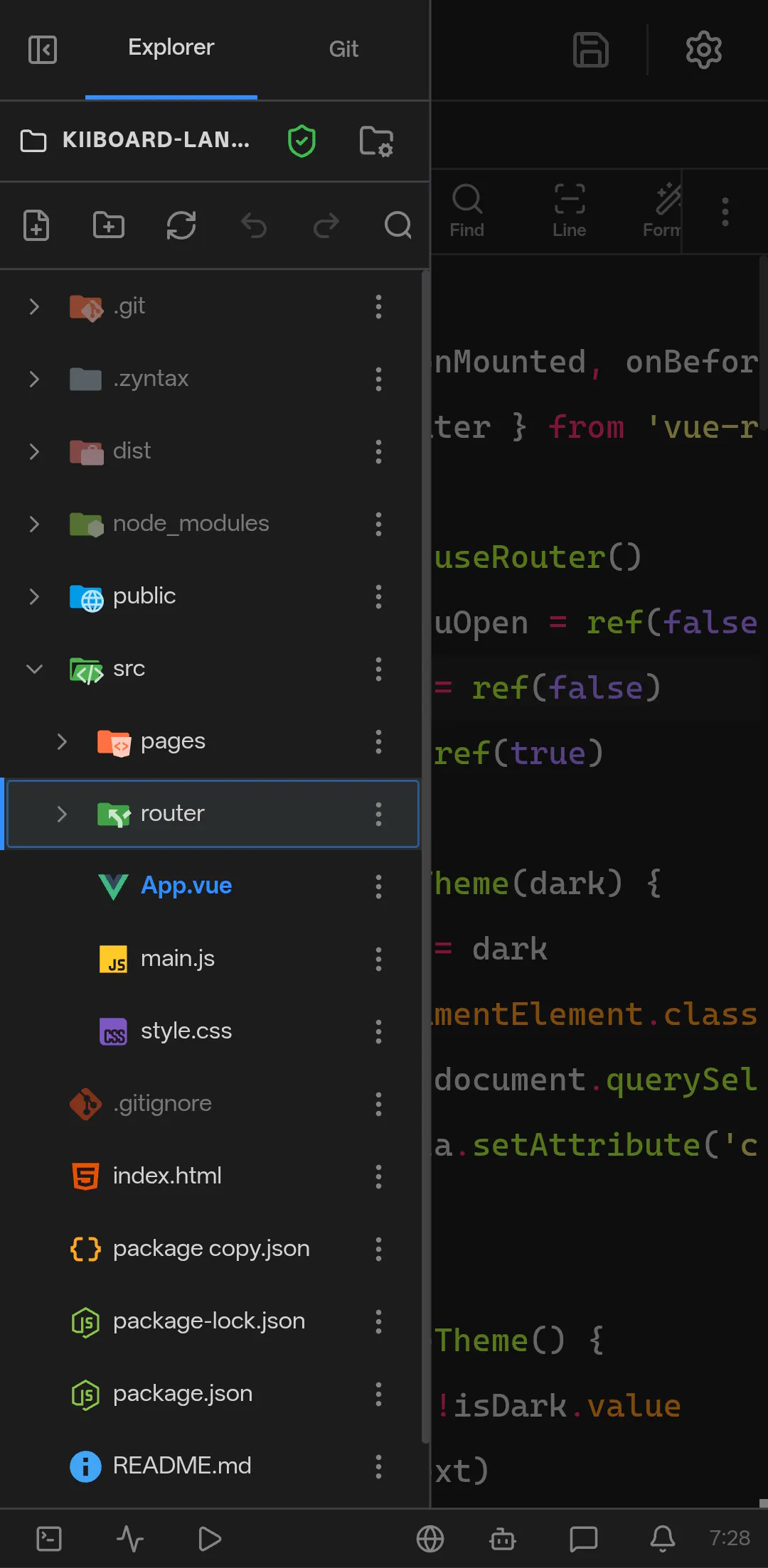This screenshot has height=1568, width=768.
Task: Open the activity pulse icon
Action: pyautogui.click(x=130, y=1539)
